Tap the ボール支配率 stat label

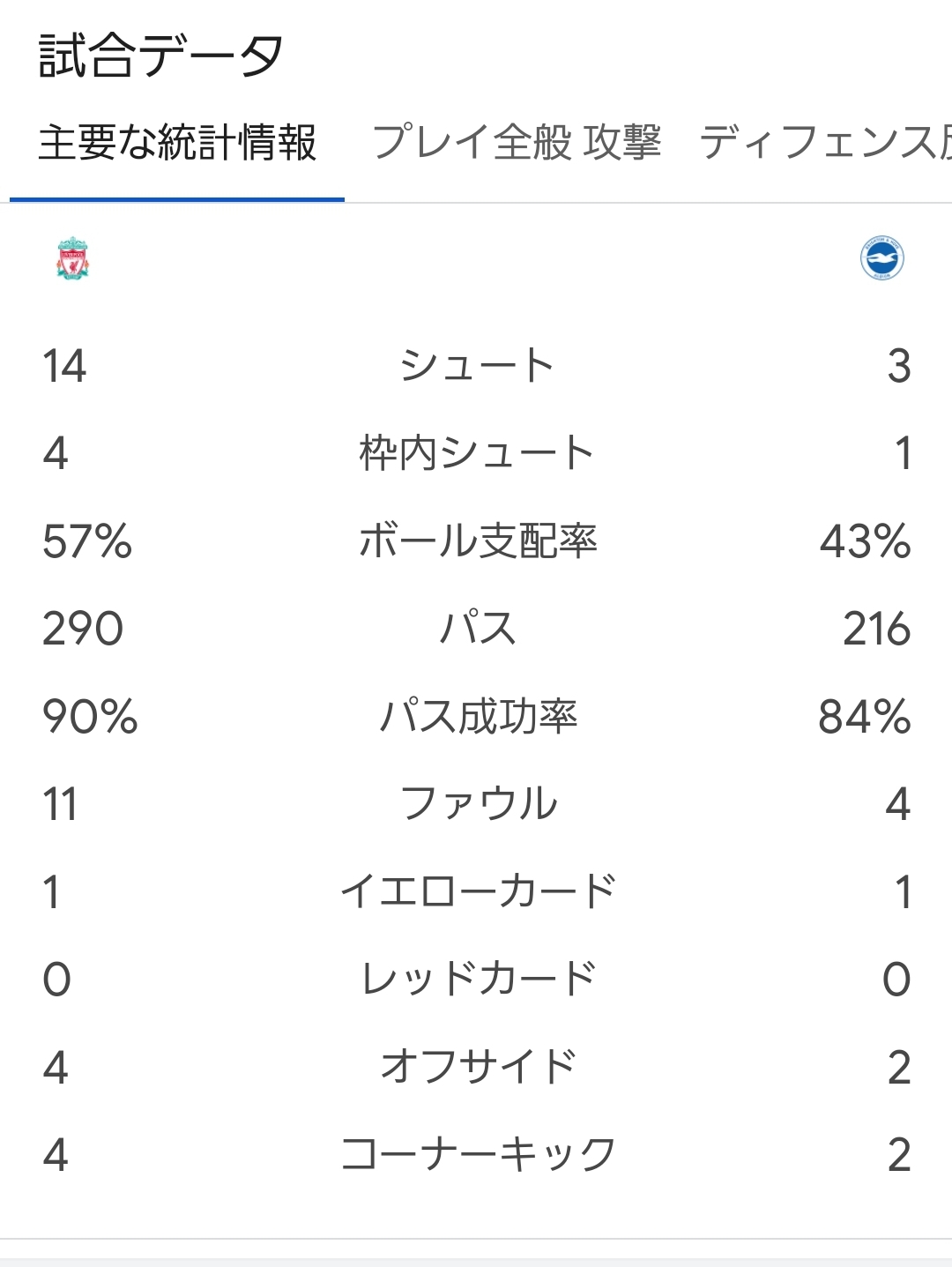[x=477, y=541]
